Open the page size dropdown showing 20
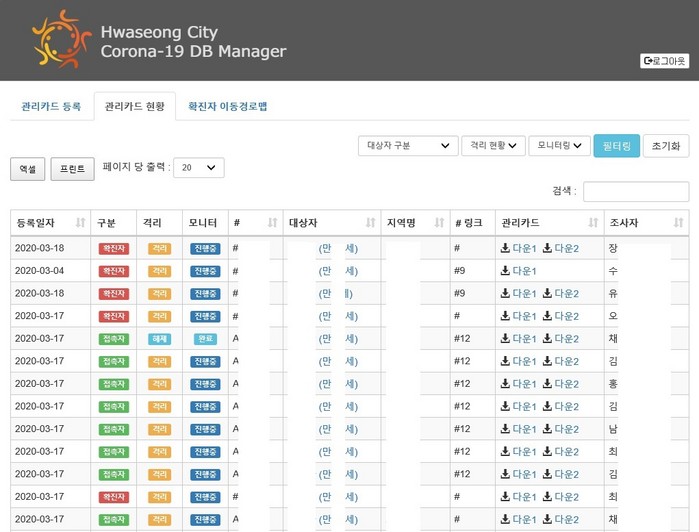The height and width of the screenshot is (532, 699). coord(198,168)
